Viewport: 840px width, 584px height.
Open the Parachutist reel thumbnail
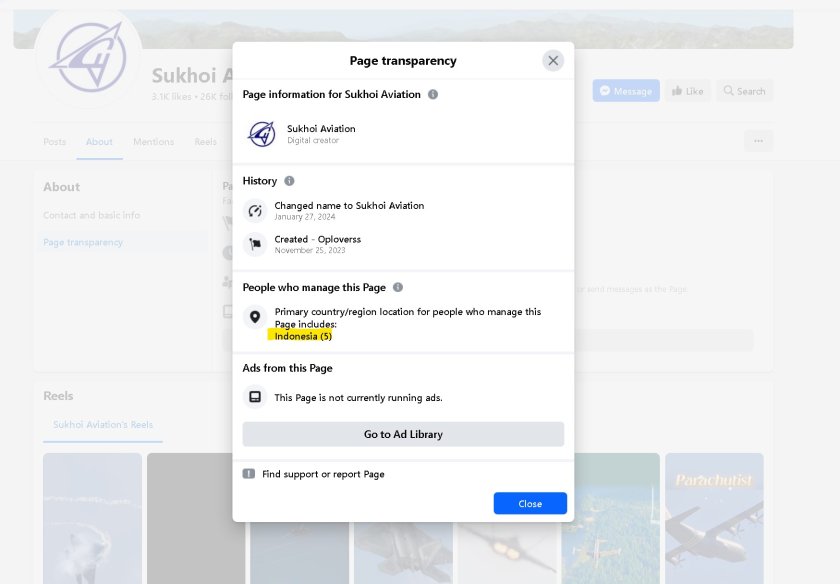(x=713, y=517)
